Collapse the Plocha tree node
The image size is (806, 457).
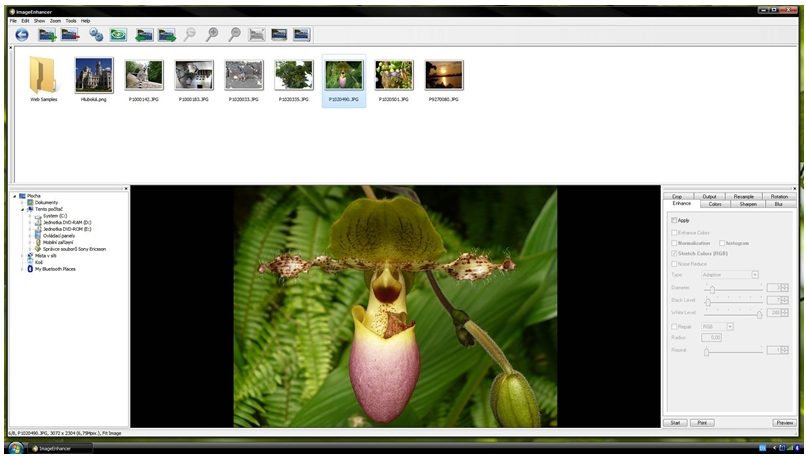point(14,196)
